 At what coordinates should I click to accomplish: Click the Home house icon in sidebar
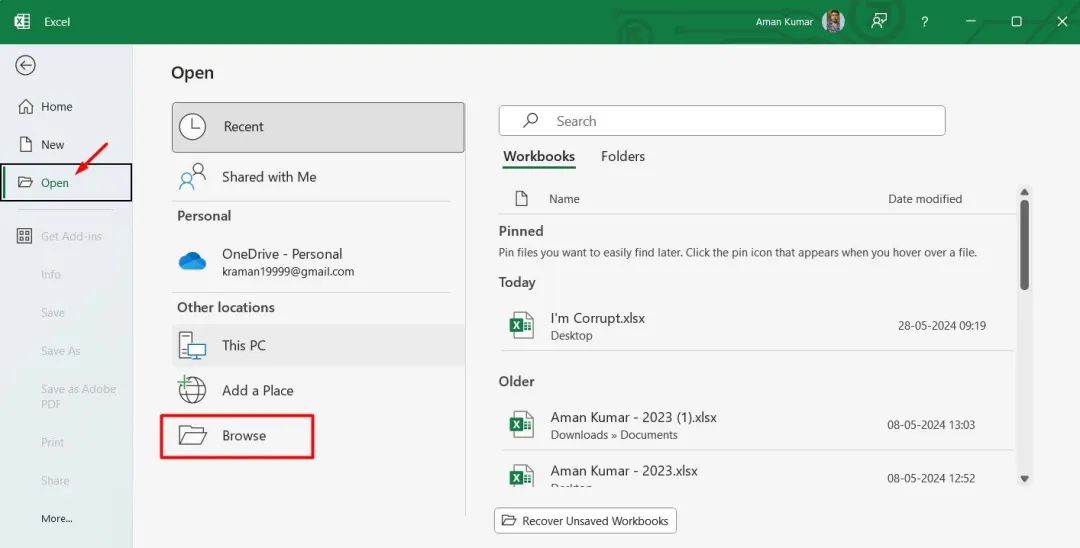[25, 107]
